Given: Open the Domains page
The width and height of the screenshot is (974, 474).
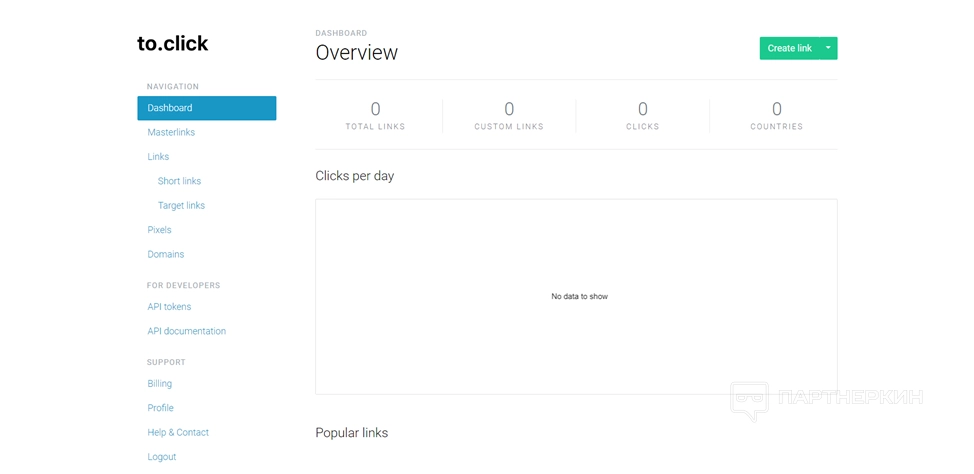Looking at the screenshot, I should (166, 254).
